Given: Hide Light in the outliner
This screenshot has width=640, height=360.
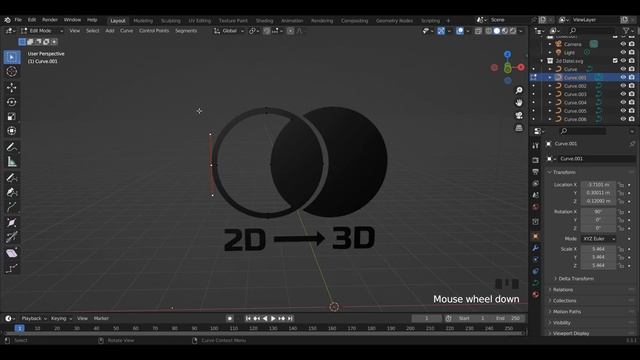Looking at the screenshot, I should pyautogui.click(x=623, y=52).
